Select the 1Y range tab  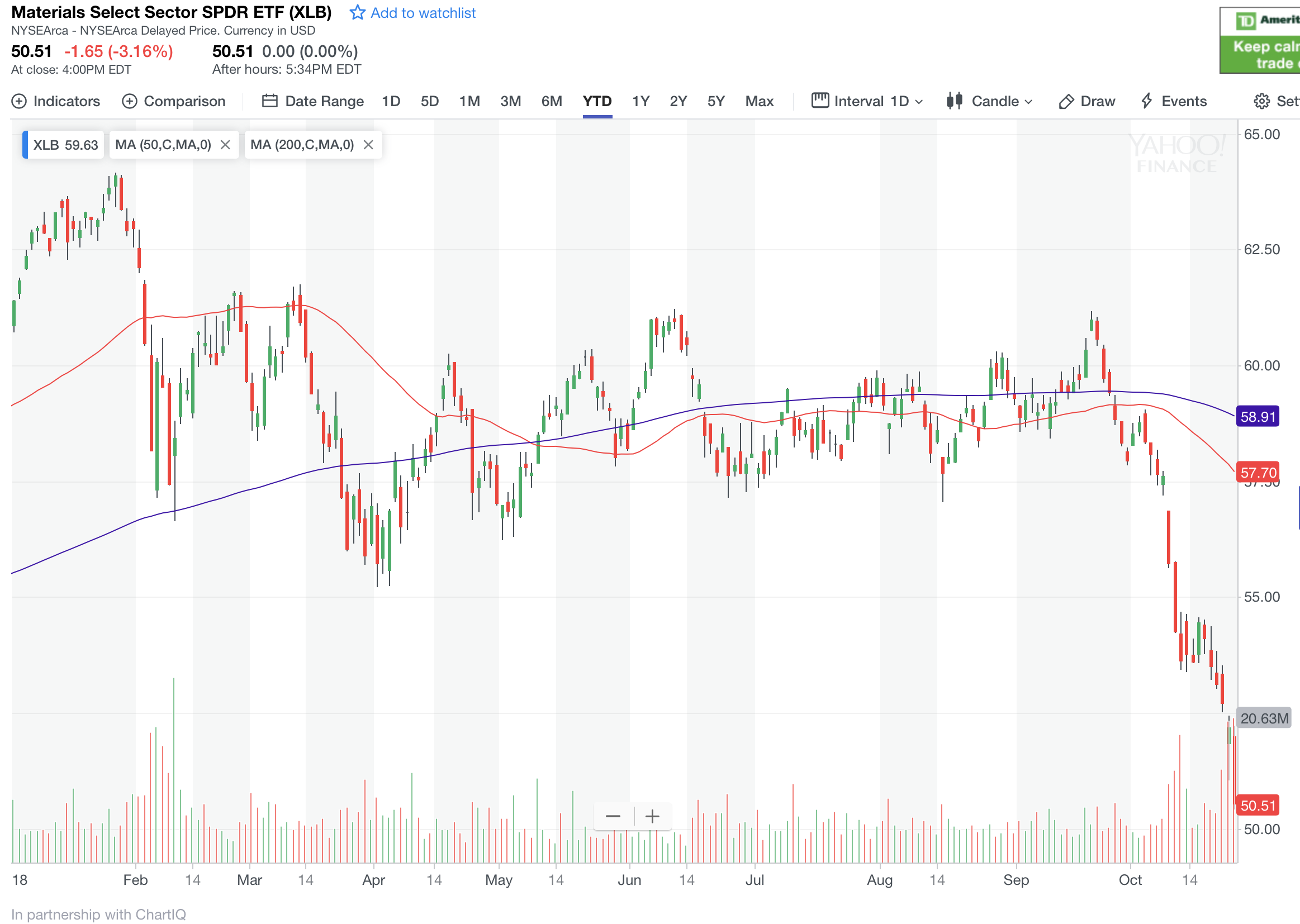(640, 101)
